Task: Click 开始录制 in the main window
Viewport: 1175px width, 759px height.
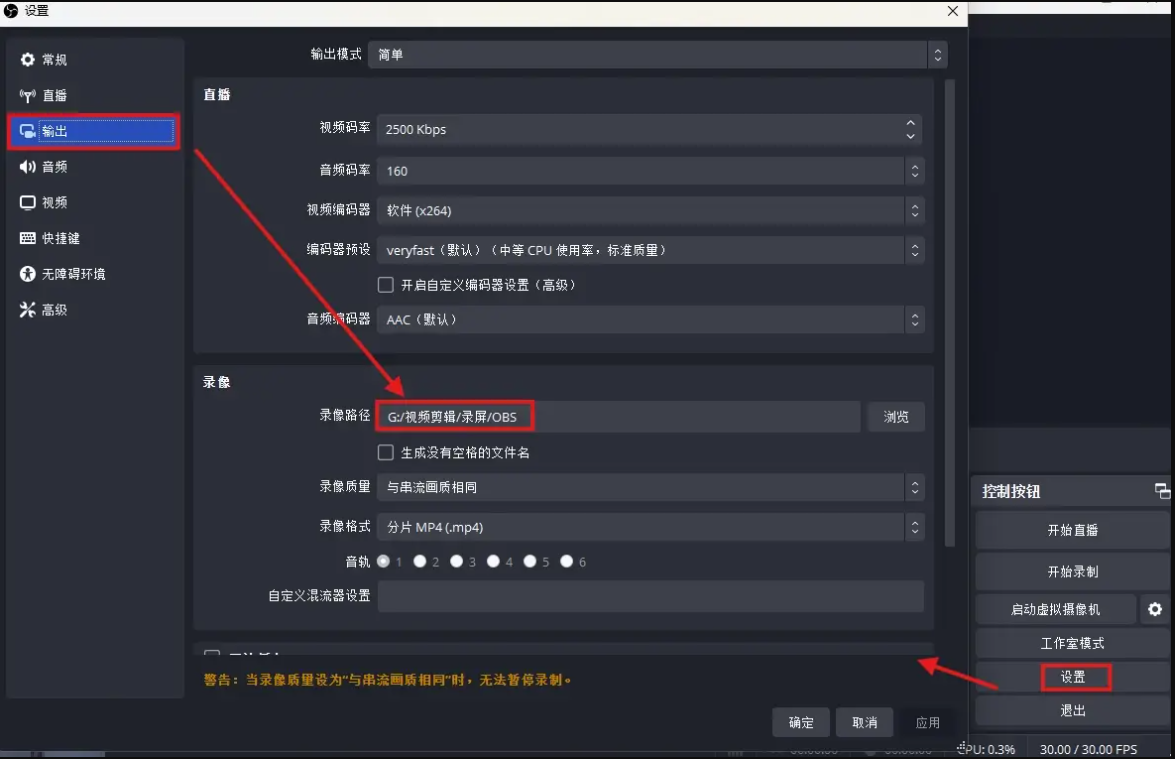Action: click(x=1072, y=572)
